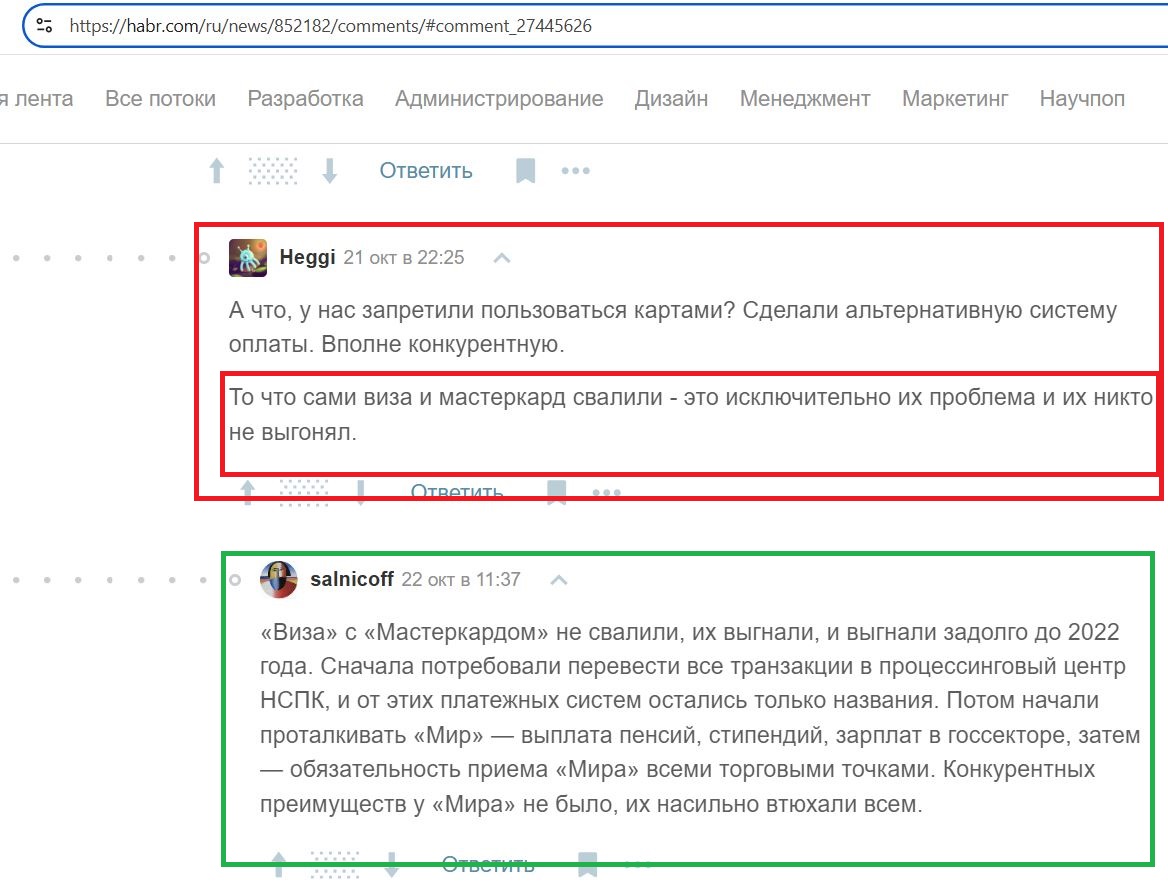Downvote the comment above Heggi's
This screenshot has height=890, width=1168.
point(330,171)
